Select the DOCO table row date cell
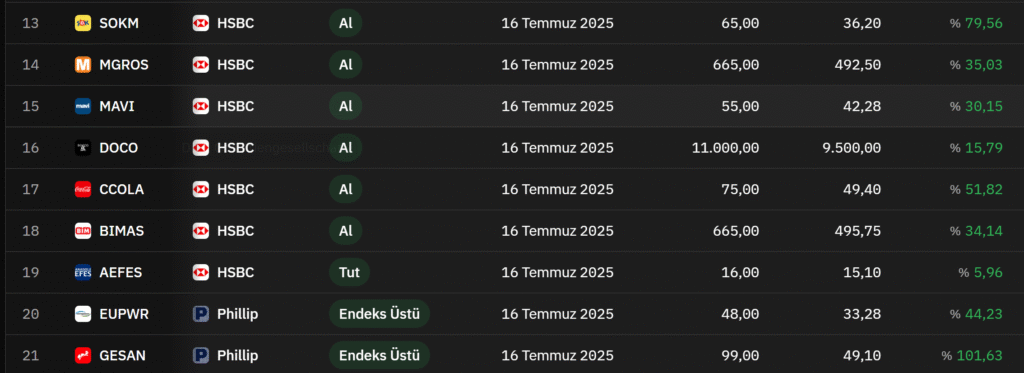The height and width of the screenshot is (373, 1024). (x=558, y=148)
